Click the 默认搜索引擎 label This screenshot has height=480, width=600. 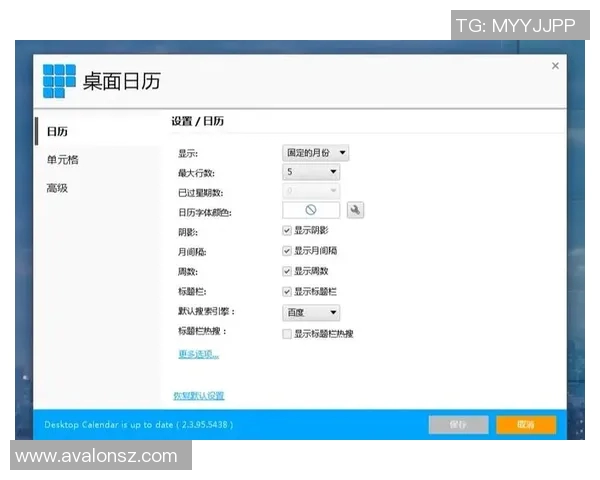[x=206, y=311]
